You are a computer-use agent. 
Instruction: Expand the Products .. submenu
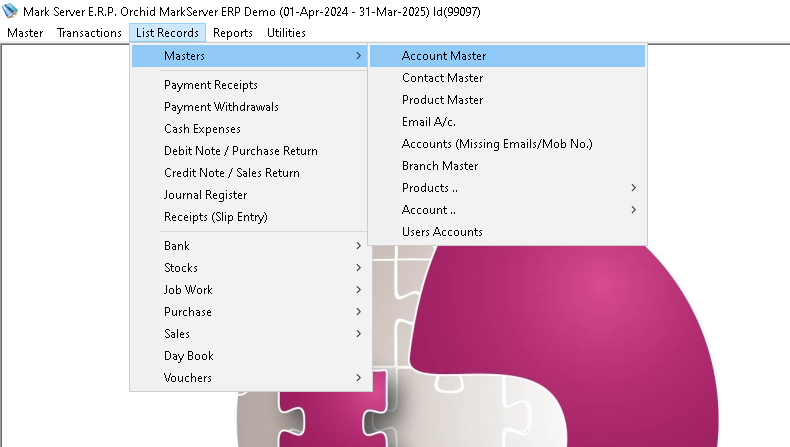coord(507,188)
